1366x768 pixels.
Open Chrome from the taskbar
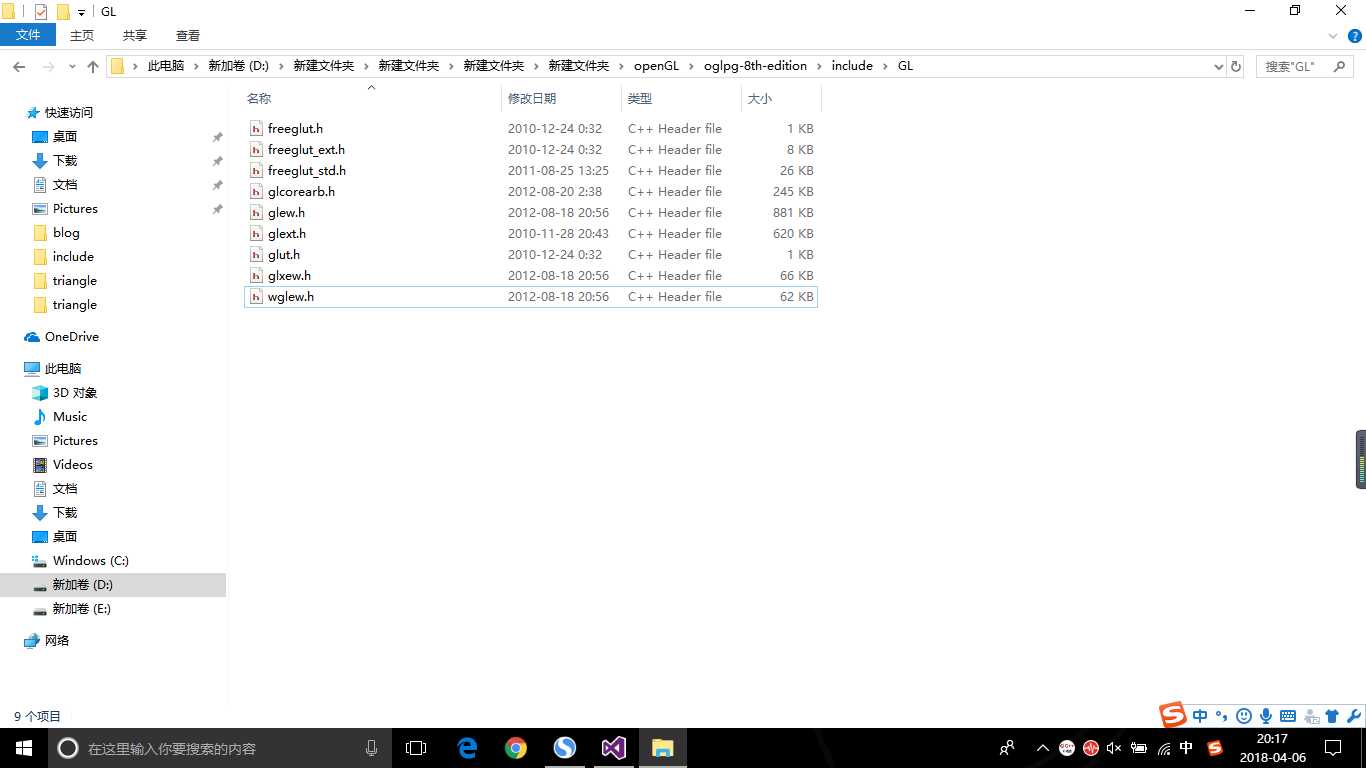(x=516, y=748)
